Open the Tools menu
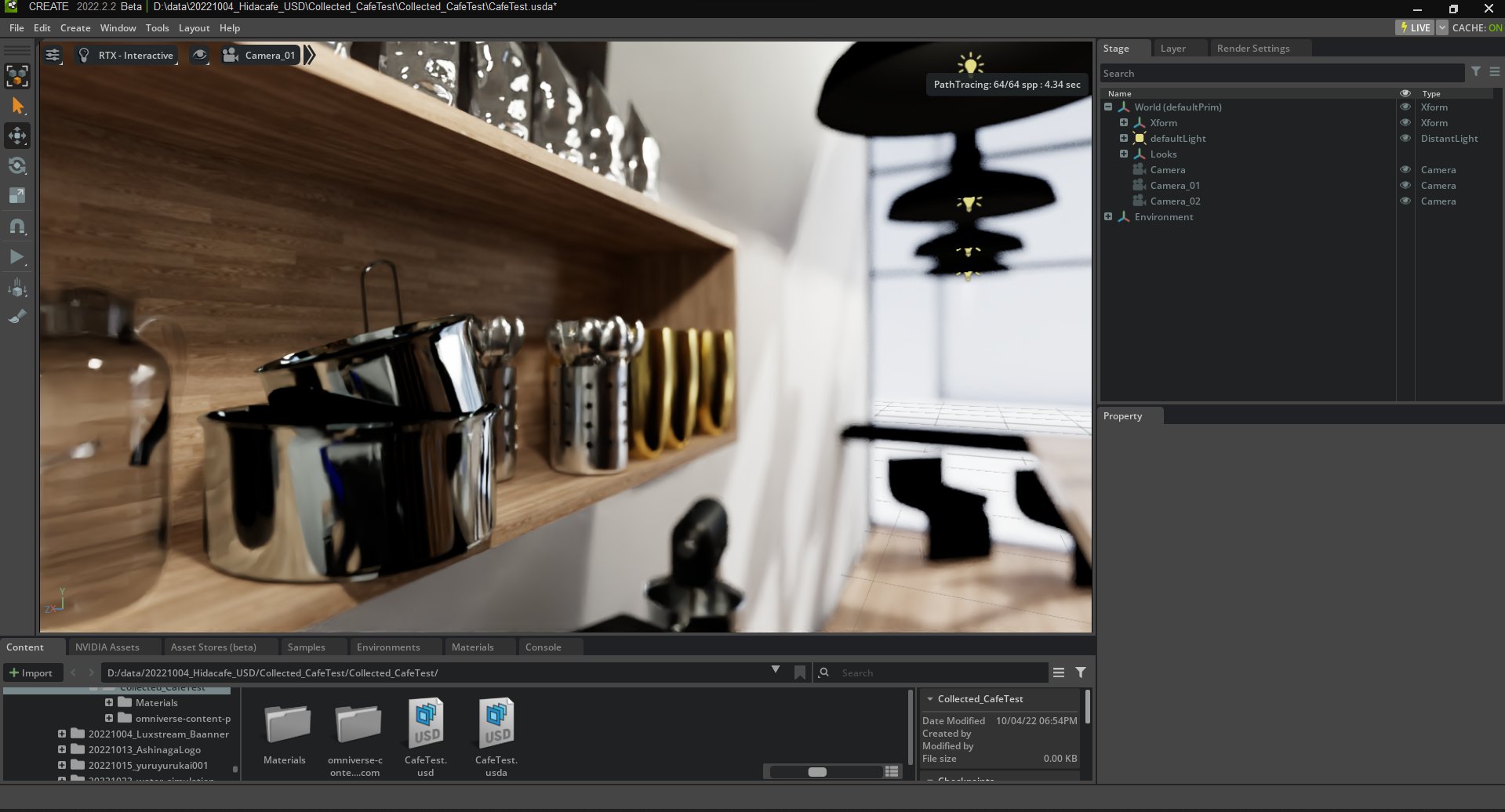 157,27
